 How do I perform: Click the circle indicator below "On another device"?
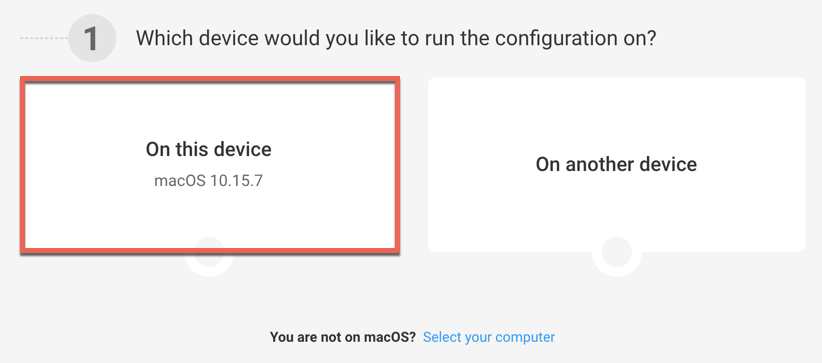click(x=616, y=252)
